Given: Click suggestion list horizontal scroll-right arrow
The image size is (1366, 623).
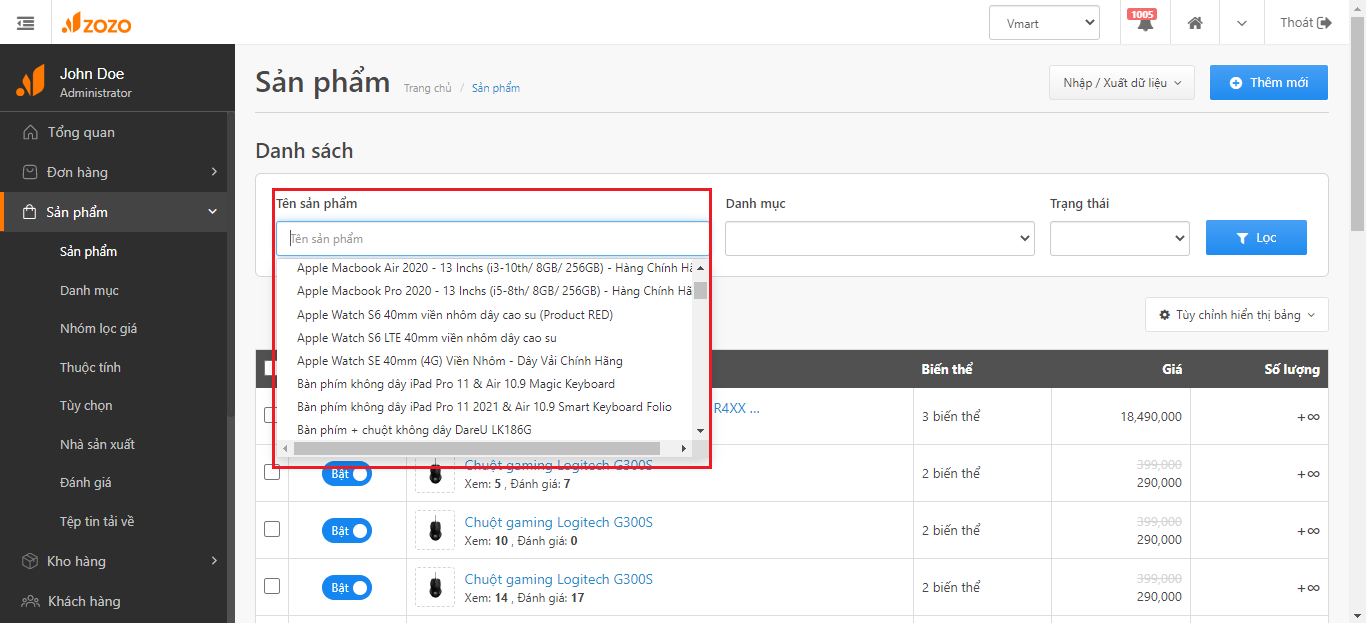Looking at the screenshot, I should tap(684, 449).
